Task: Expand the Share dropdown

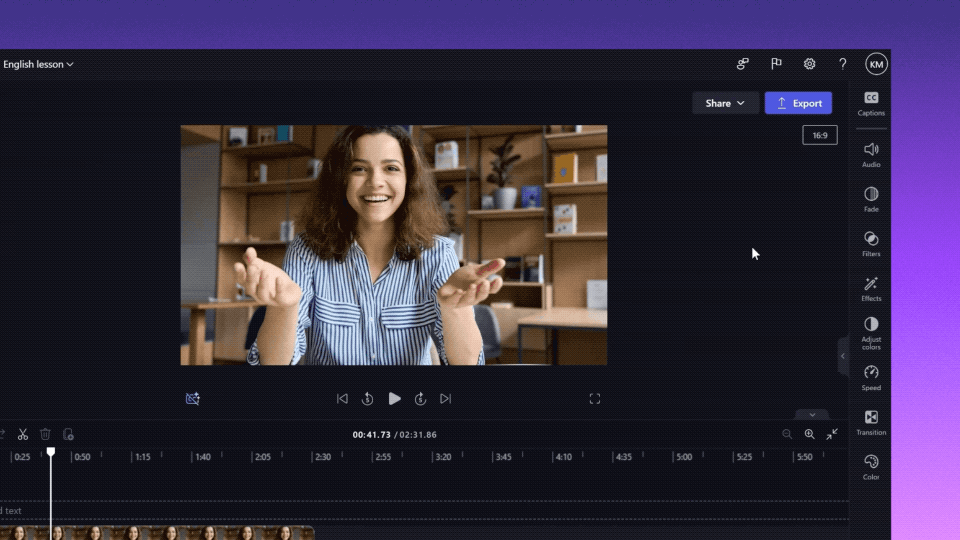Action: pos(725,103)
